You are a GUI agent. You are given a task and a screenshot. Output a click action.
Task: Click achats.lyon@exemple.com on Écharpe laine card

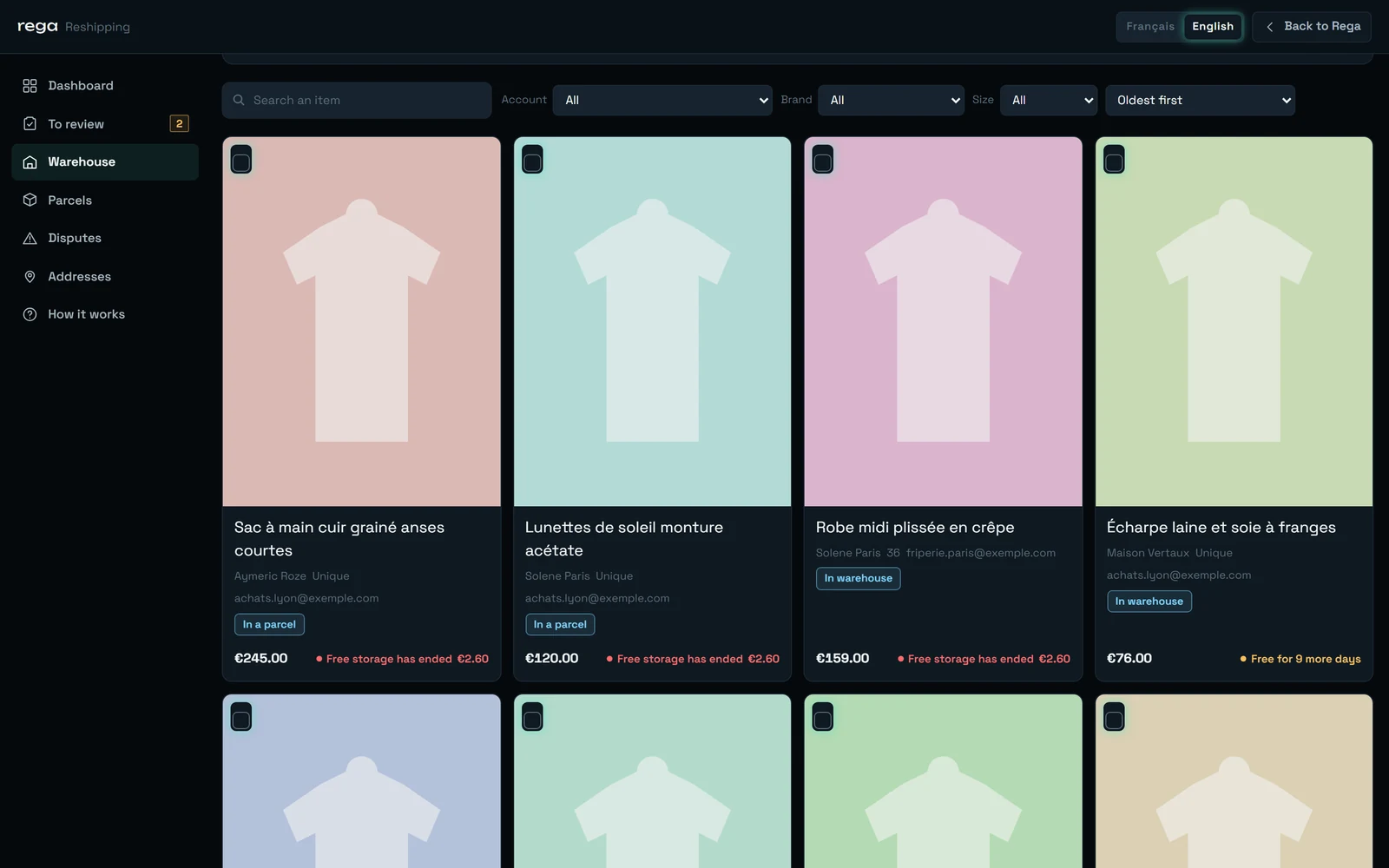tap(1179, 575)
